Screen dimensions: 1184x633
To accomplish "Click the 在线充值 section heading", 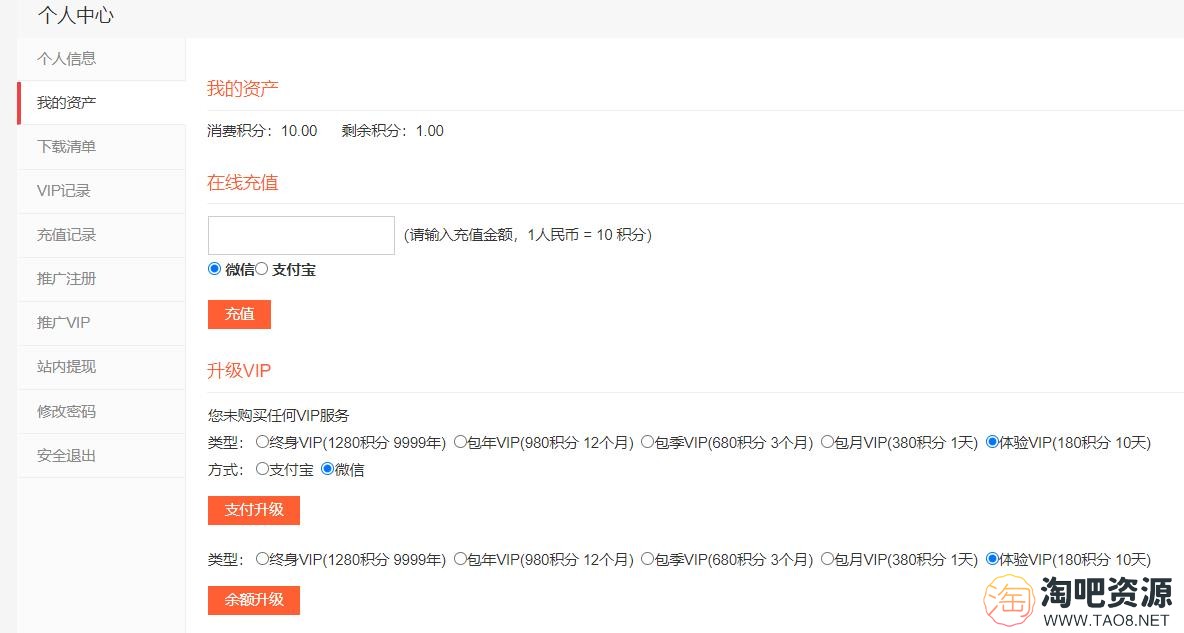I will pyautogui.click(x=242, y=182).
